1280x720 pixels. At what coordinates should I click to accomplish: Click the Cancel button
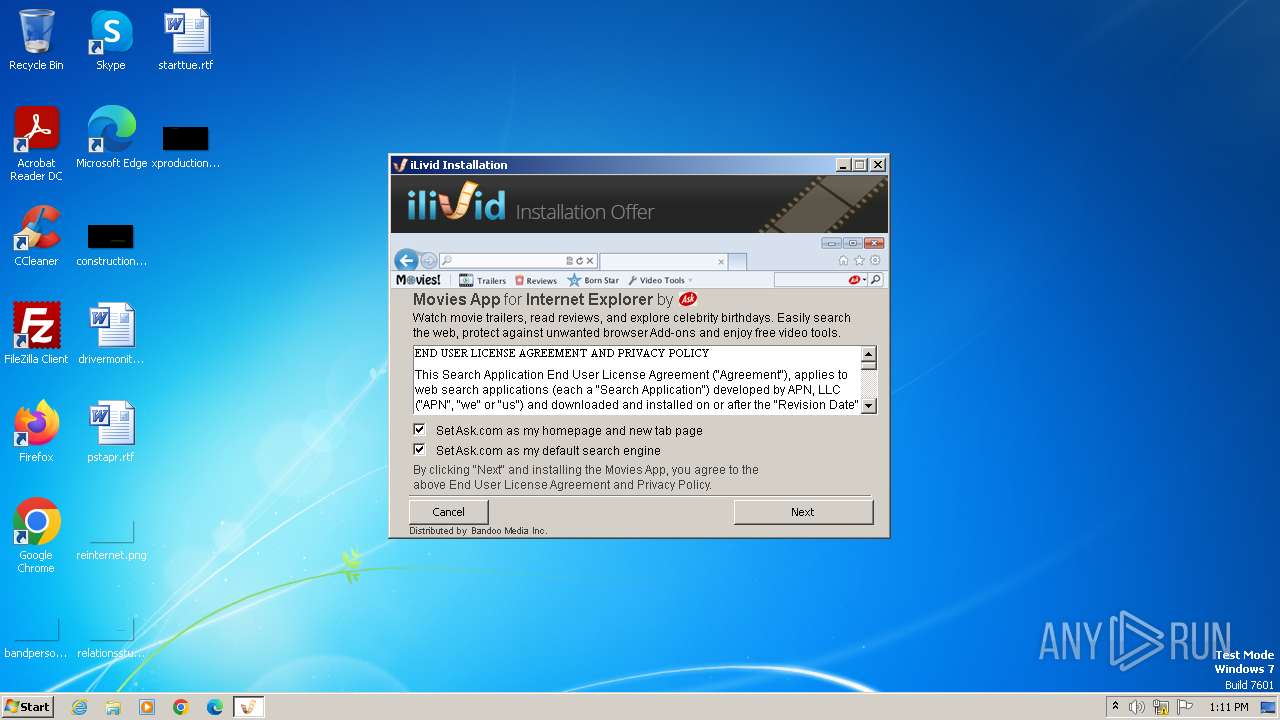pyautogui.click(x=448, y=512)
